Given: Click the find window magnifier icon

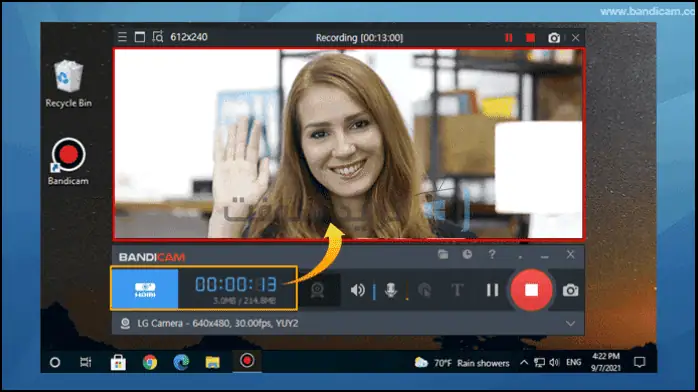Looking at the screenshot, I should pyautogui.click(x=158, y=36).
